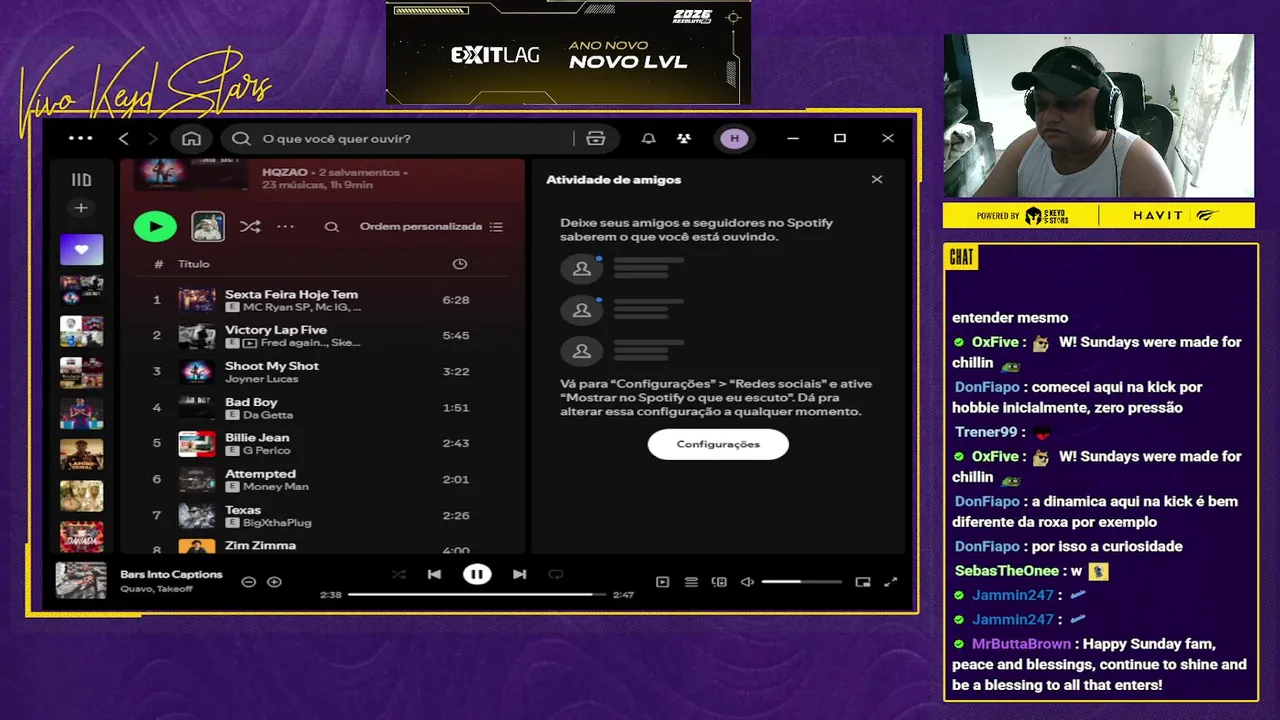
Task: Skip to previous track
Action: [x=434, y=574]
